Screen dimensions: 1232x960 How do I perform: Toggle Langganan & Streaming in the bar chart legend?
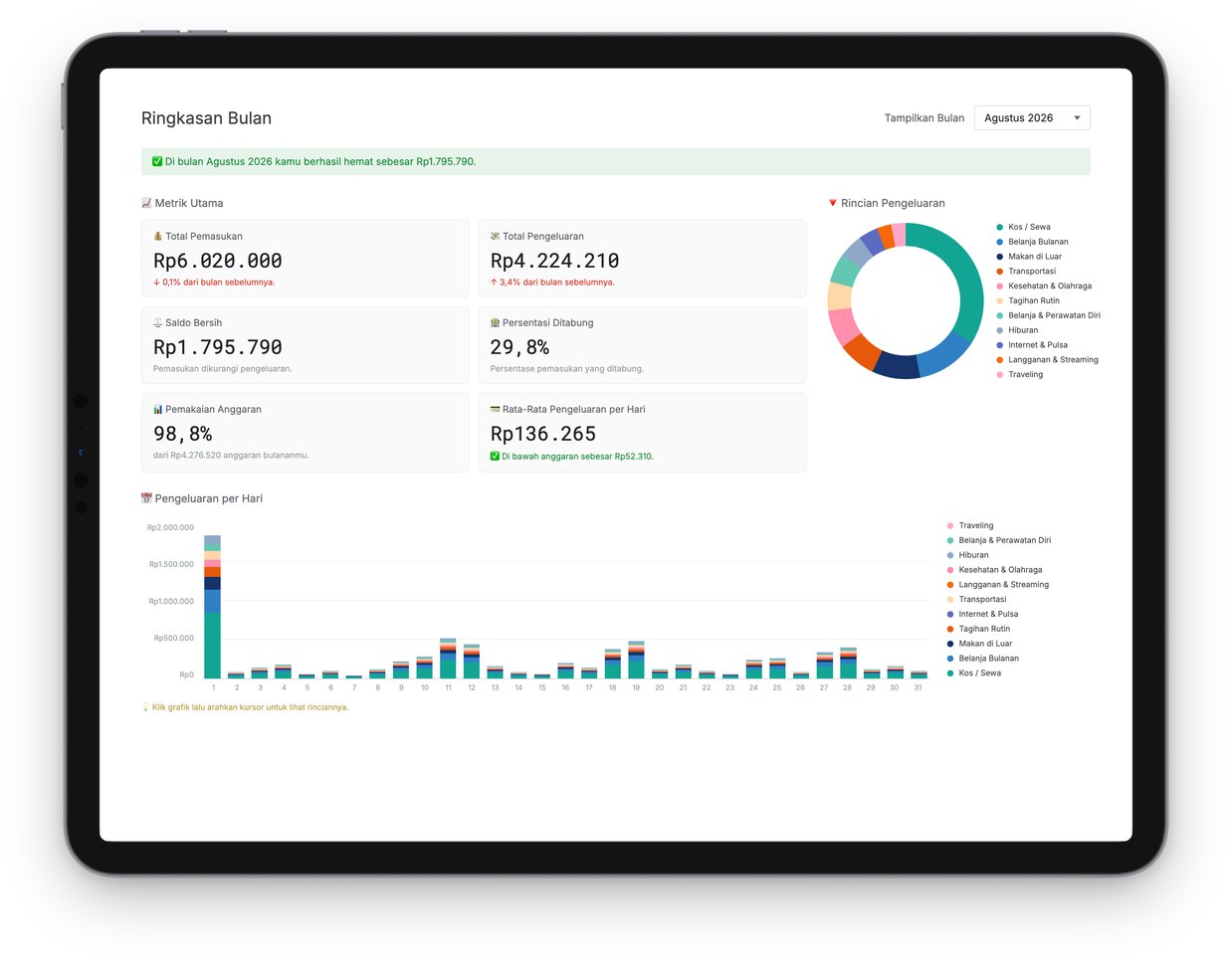coord(997,585)
